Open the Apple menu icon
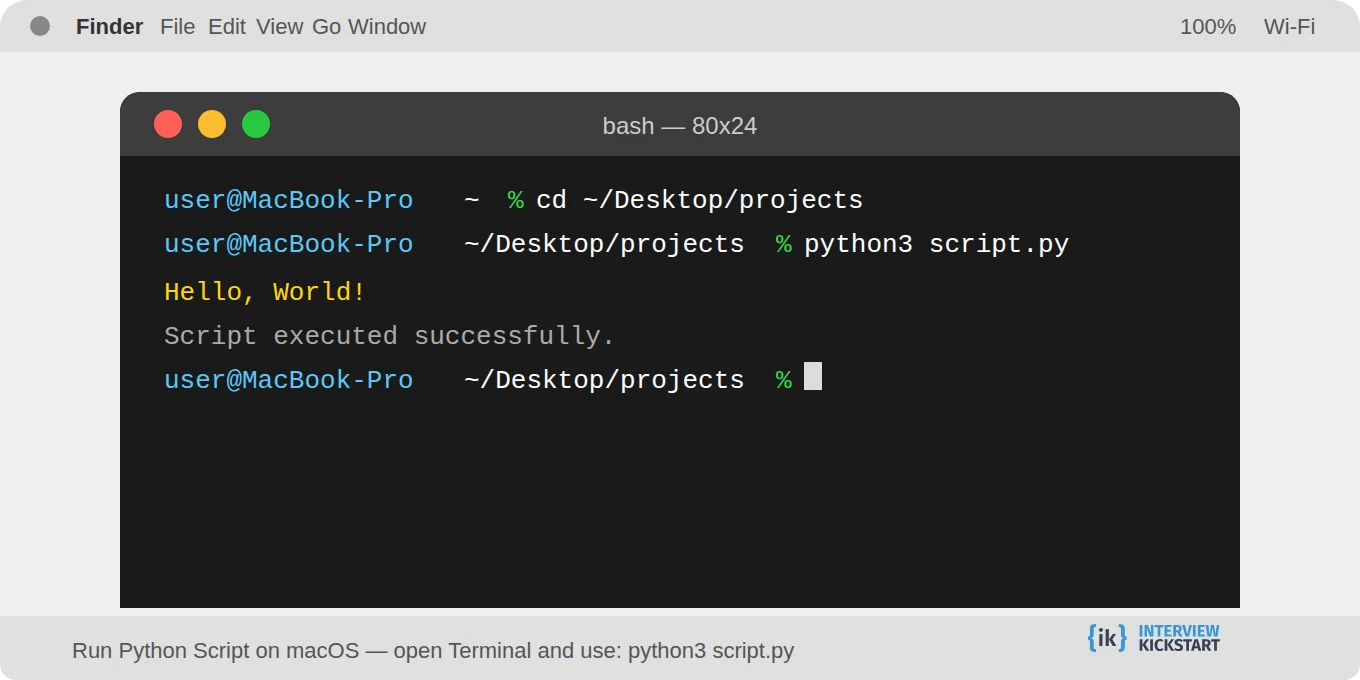Screen dimensions: 1360x680 40,26
